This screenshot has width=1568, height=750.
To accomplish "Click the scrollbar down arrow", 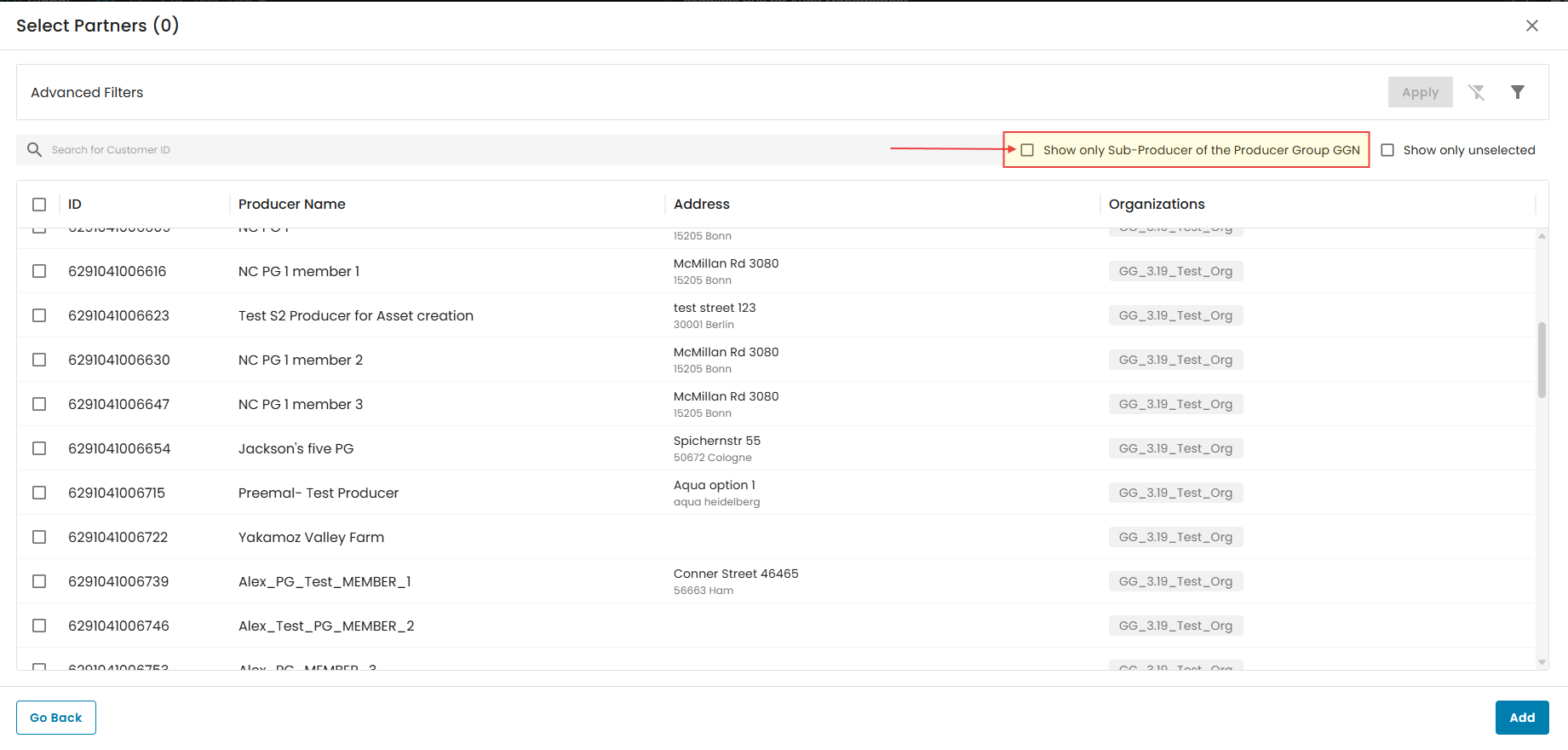I will [x=1542, y=662].
